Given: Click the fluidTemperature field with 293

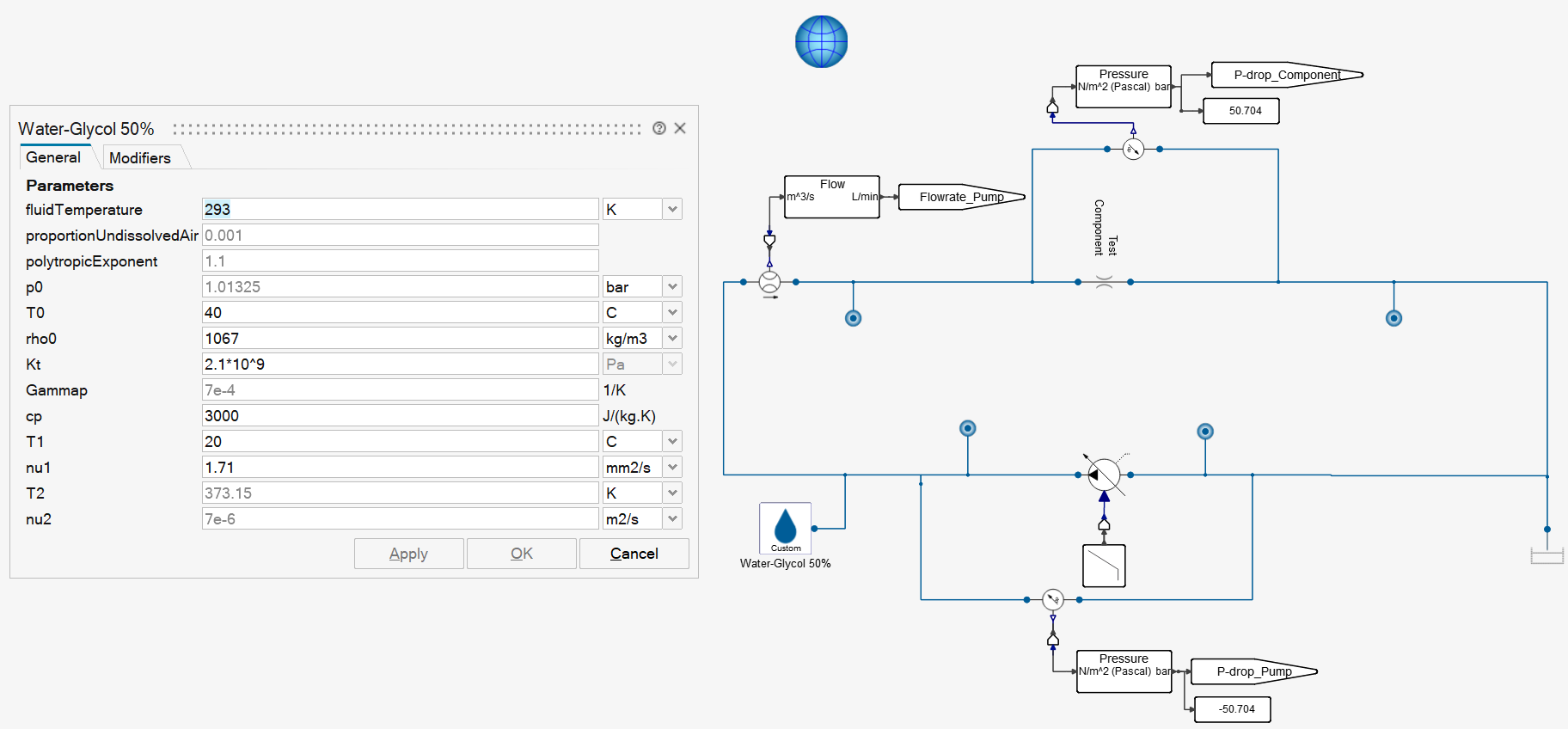Looking at the screenshot, I should coord(400,209).
